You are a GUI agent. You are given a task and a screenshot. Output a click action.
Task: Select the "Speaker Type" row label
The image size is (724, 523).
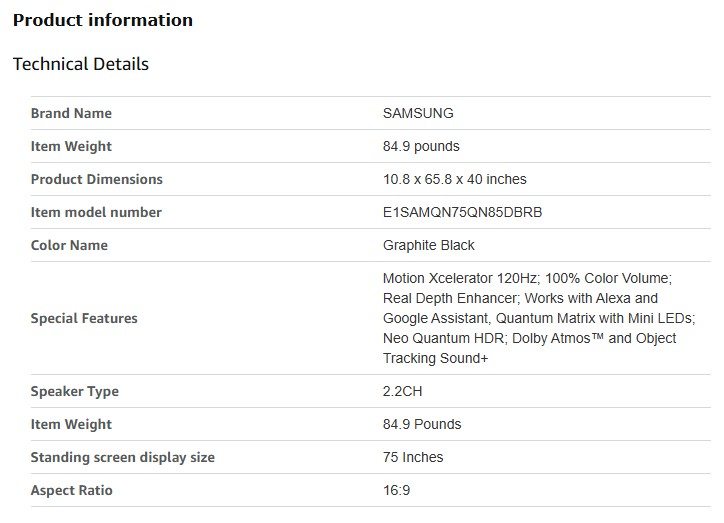coord(75,391)
